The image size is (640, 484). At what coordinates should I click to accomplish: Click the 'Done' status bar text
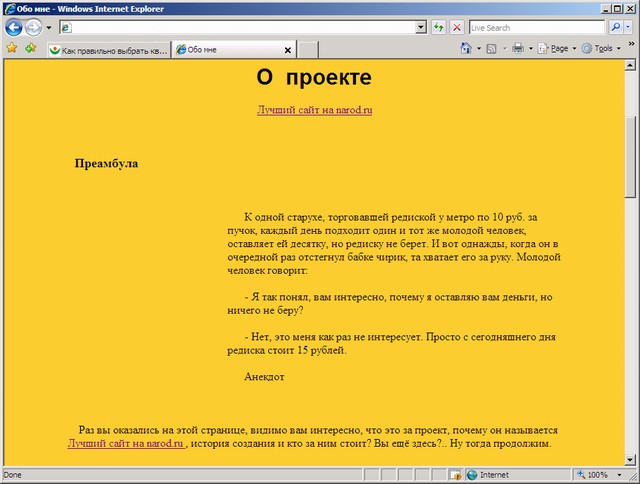[12, 475]
